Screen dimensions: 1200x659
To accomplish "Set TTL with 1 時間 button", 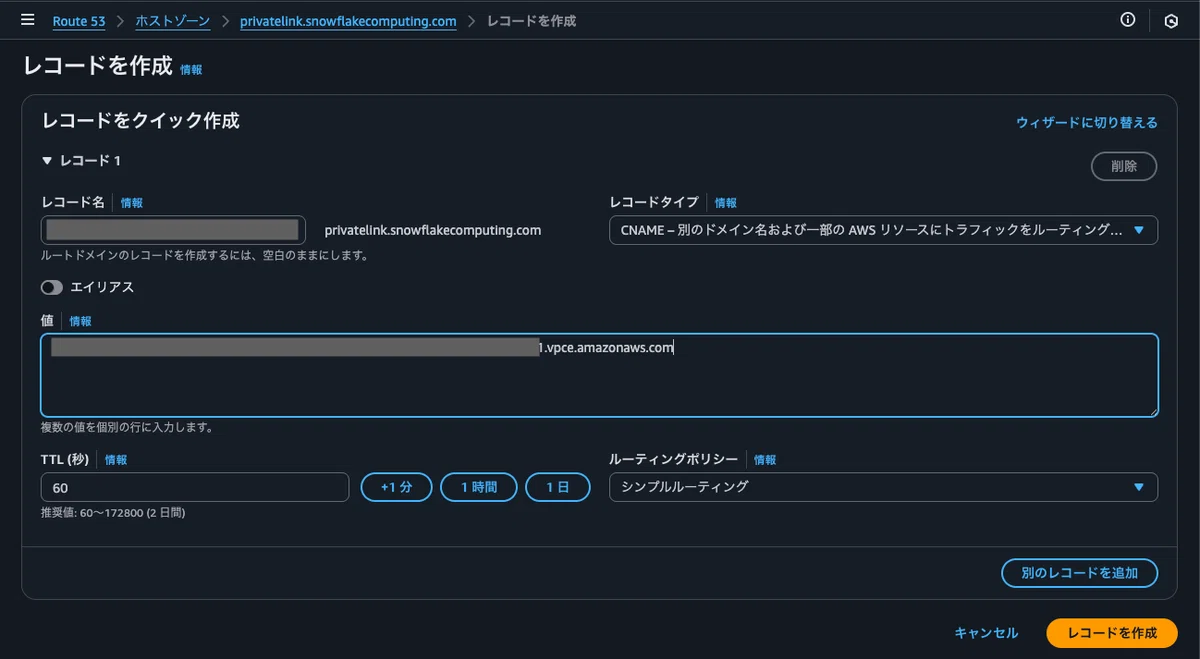I will (x=479, y=487).
